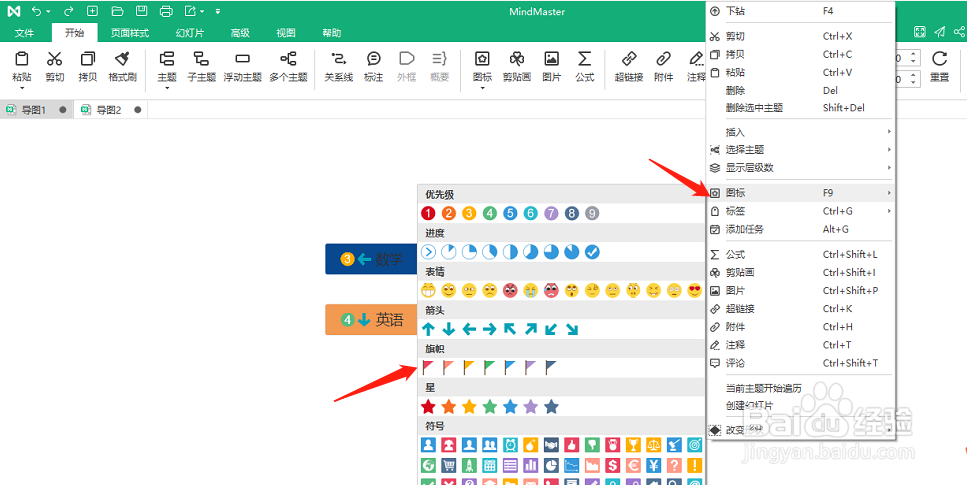The width and height of the screenshot is (967, 485).
Task: Select Comment (评论) in context menu
Action: coord(800,363)
